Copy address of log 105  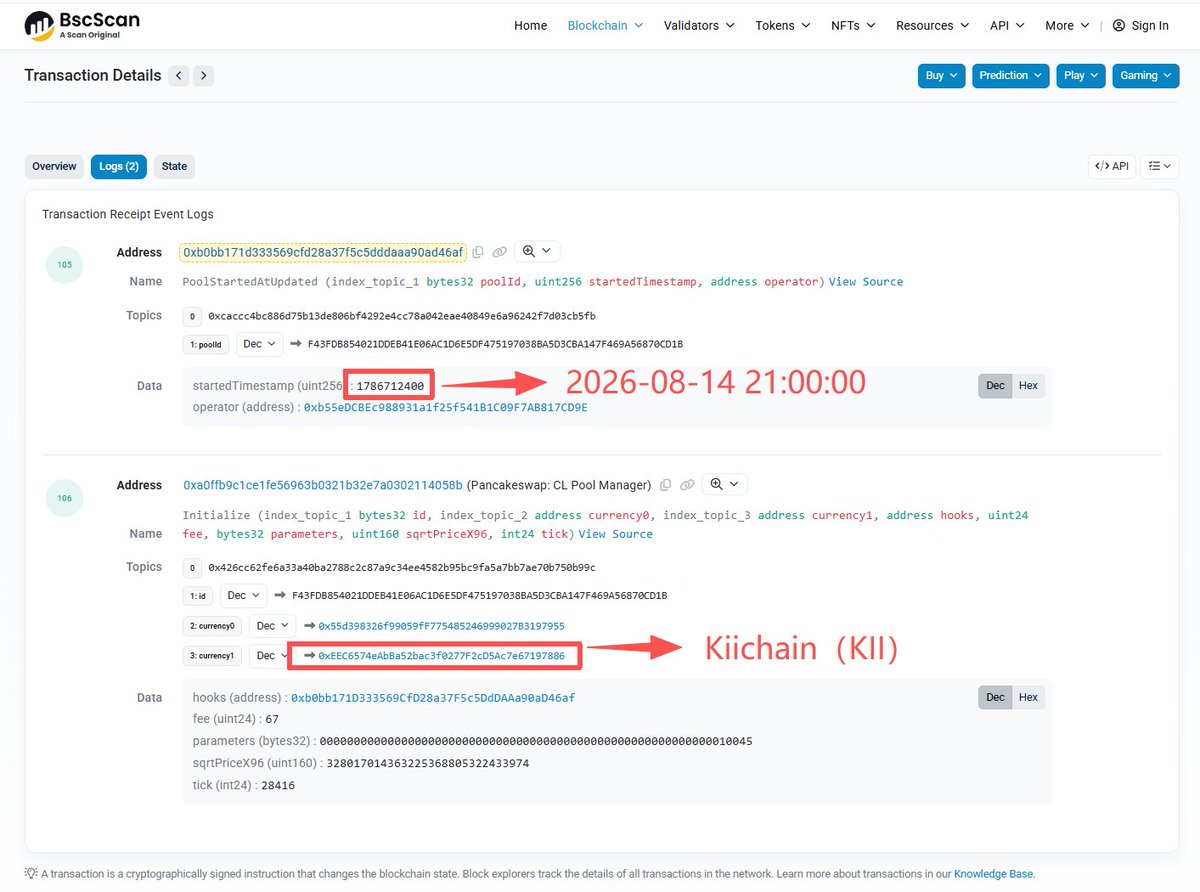point(478,252)
